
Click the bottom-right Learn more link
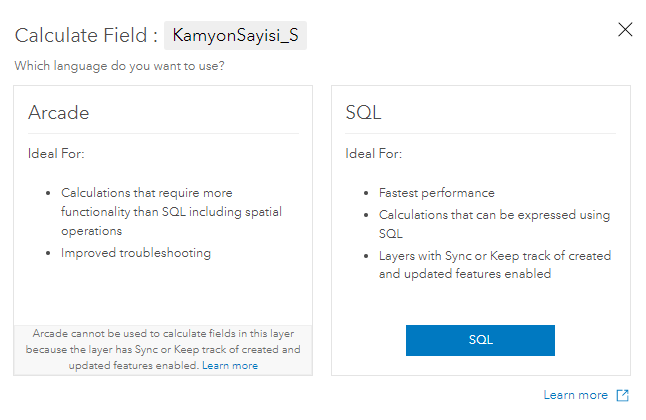(575, 395)
